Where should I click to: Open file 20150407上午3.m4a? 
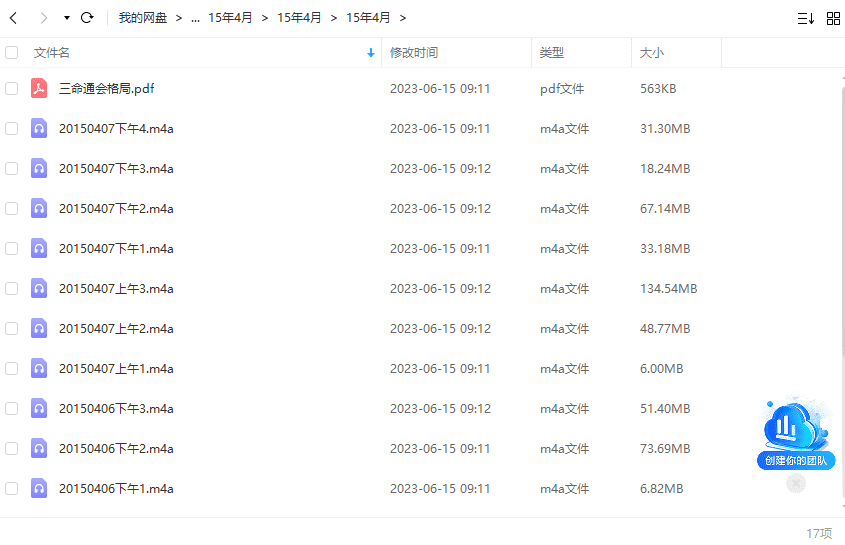tap(116, 288)
